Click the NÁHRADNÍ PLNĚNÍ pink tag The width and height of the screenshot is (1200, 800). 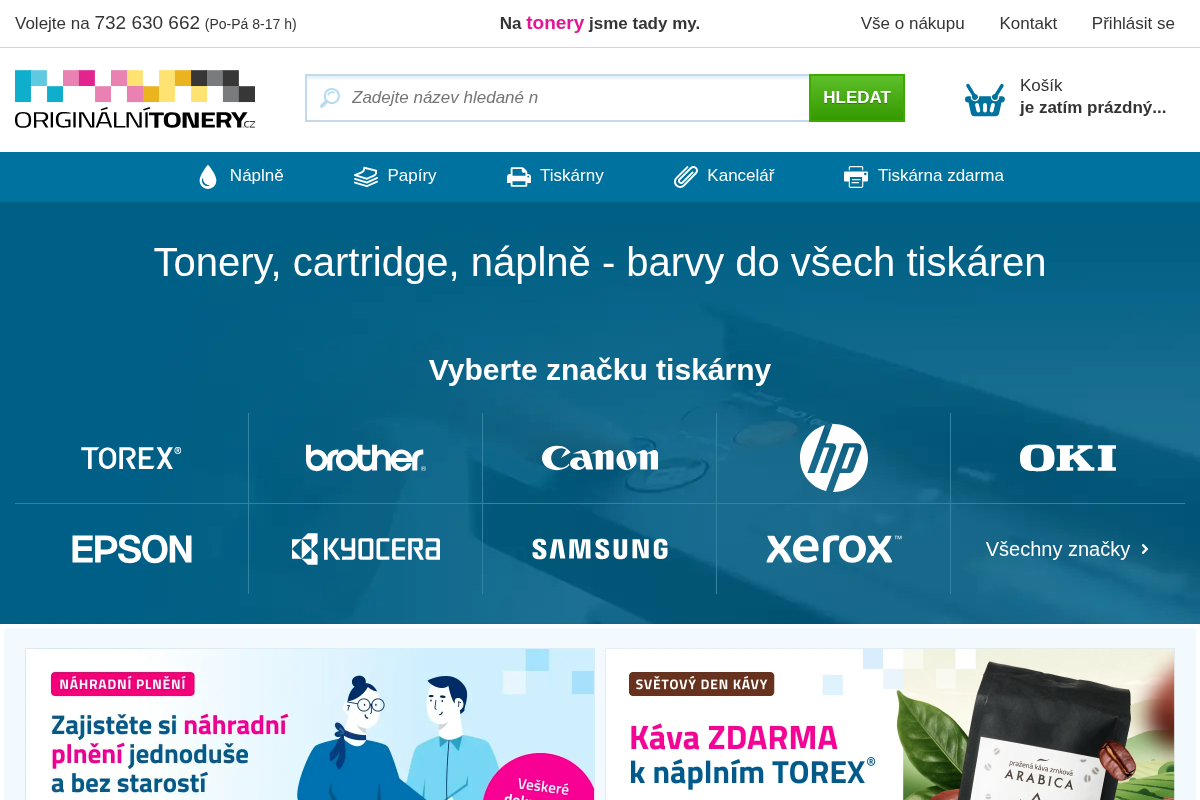(123, 684)
